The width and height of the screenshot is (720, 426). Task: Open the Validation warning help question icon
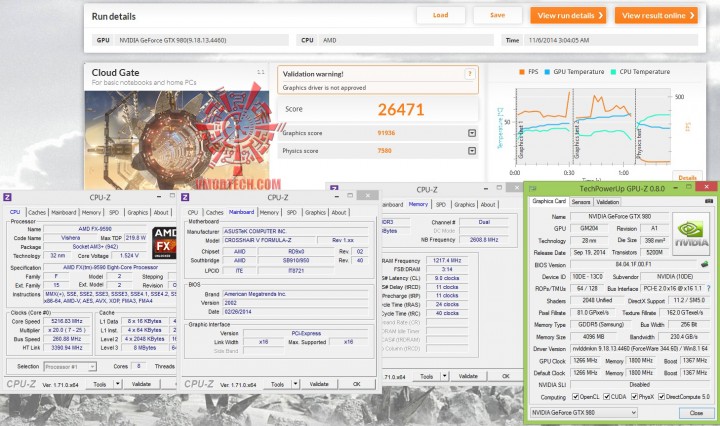(x=469, y=74)
